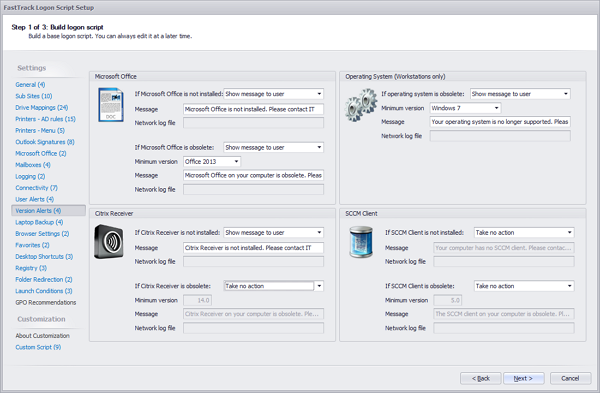Click the SCCM Client icon
The height and width of the screenshot is (393, 600).
[x=361, y=241]
